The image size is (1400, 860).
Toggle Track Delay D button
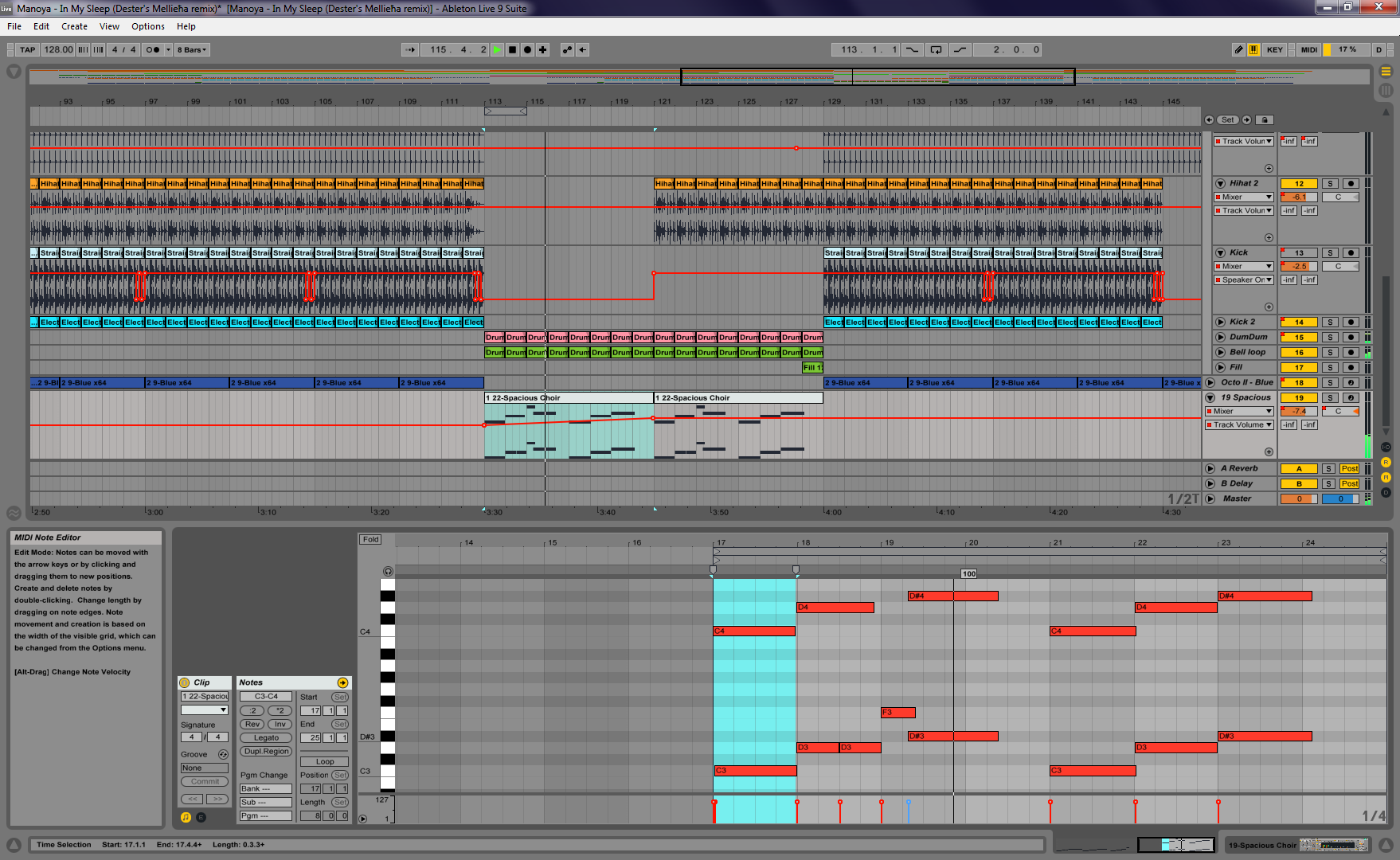(x=1386, y=493)
